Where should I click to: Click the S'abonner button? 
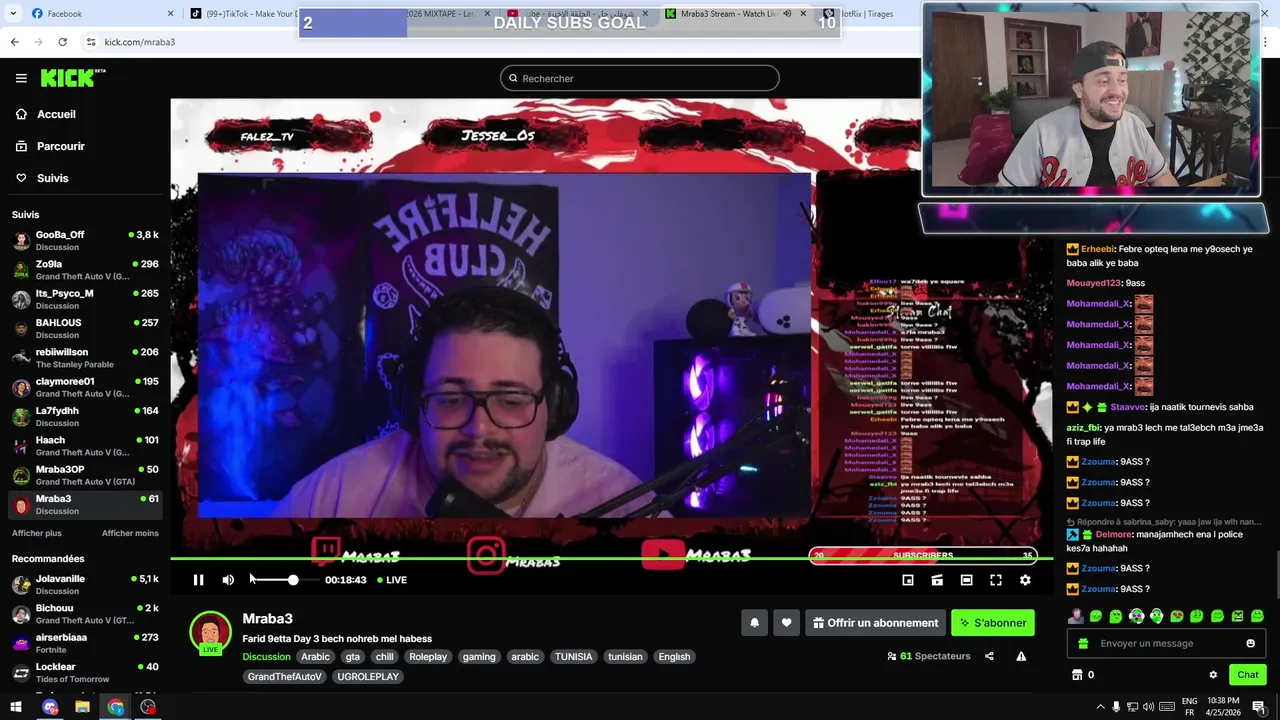coord(993,623)
